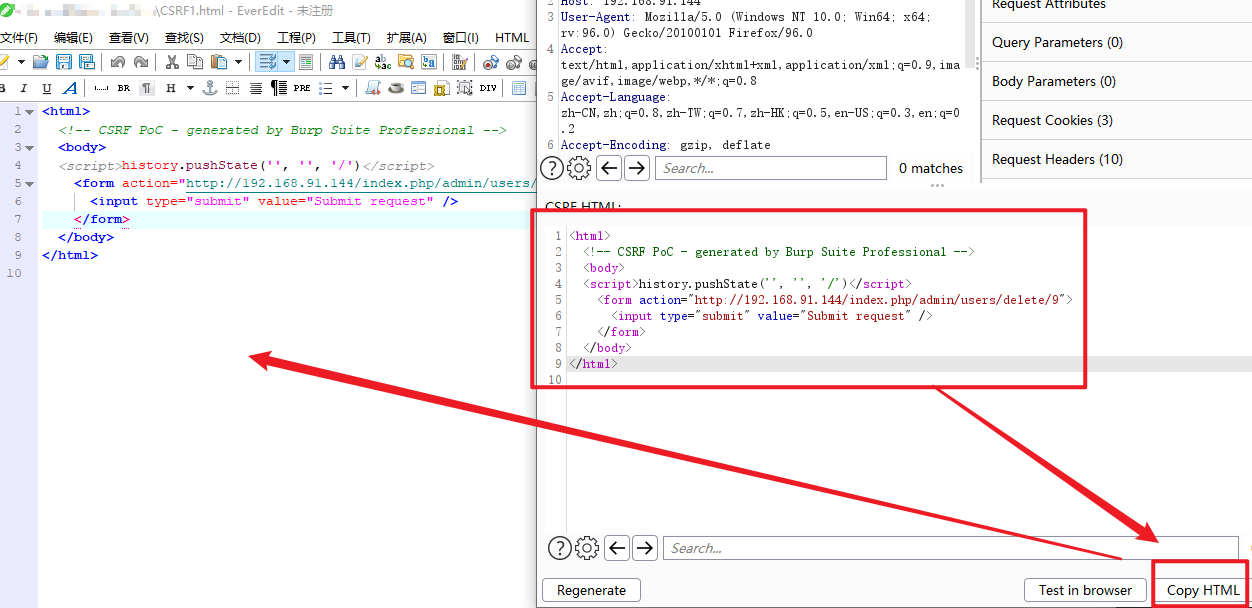Click the Test in browser button
The image size is (1252, 608).
pos(1085,590)
